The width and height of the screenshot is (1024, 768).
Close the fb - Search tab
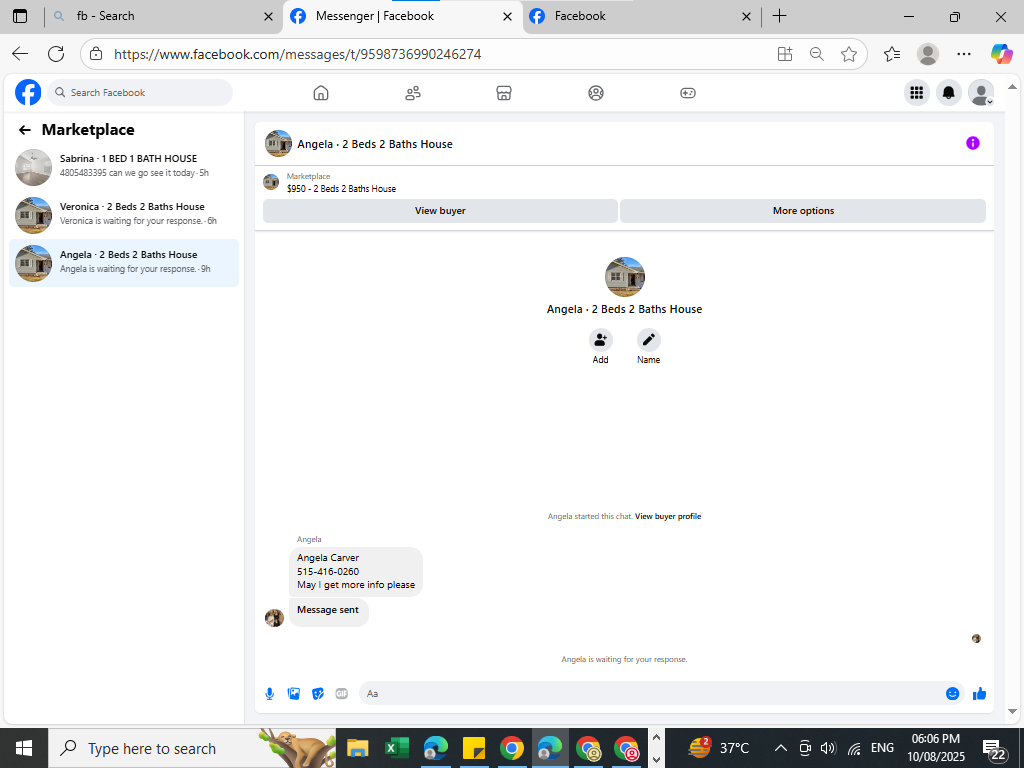click(268, 17)
